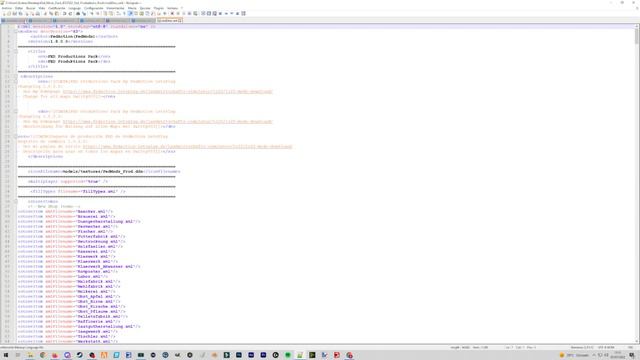
Task: Open the Editar menu
Action: pyautogui.click(x=19, y=8)
